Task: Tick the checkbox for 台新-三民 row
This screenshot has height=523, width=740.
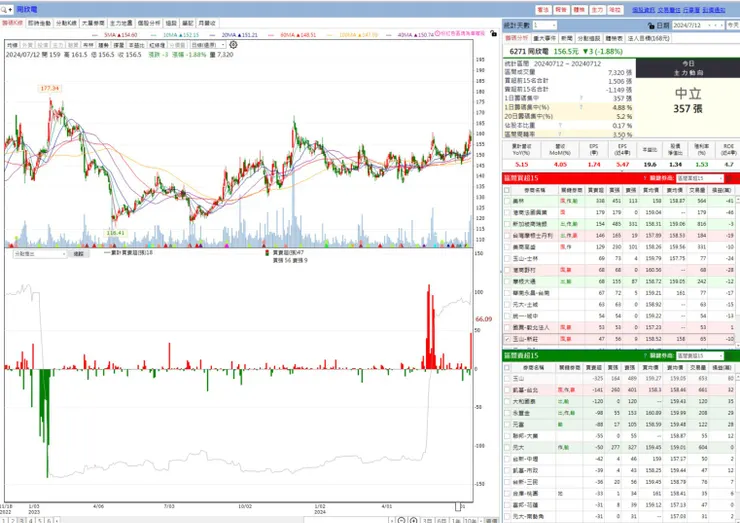Action: point(507,482)
